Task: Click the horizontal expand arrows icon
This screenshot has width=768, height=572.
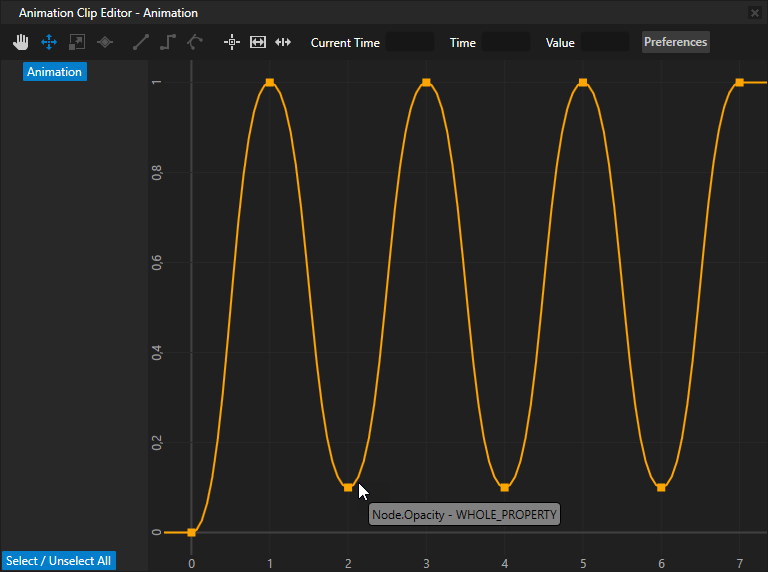Action: pyautogui.click(x=283, y=42)
